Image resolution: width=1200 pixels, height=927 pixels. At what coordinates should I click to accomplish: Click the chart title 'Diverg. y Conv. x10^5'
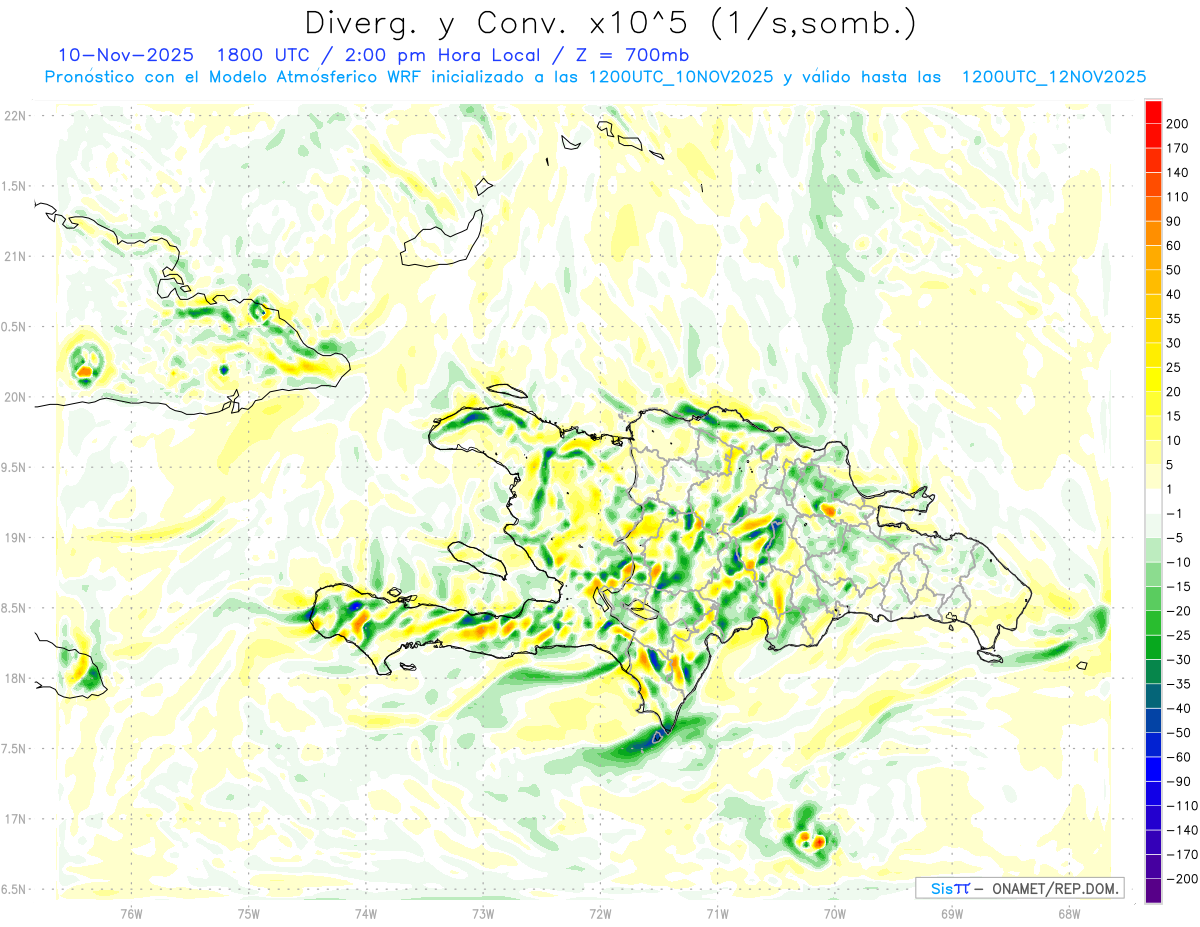(498, 24)
